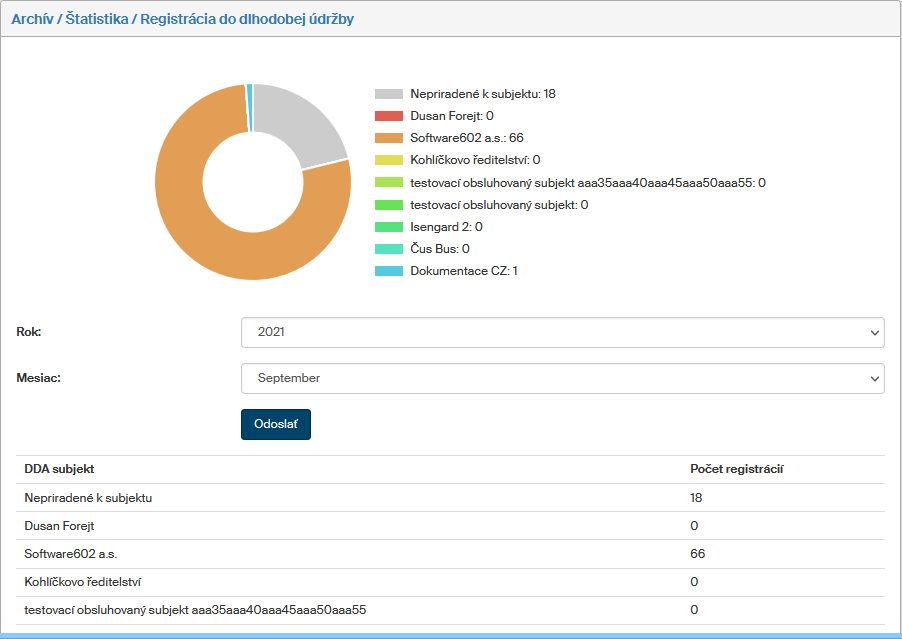Toggle the Software602 a.s.: 66 legend label
This screenshot has height=639, width=902.
[x=467, y=138]
